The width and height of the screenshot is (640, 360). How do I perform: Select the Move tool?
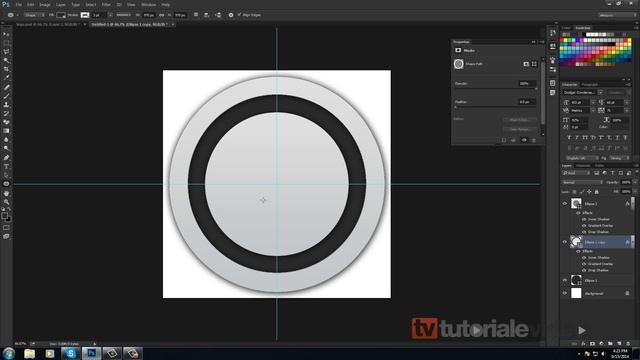coord(6,34)
